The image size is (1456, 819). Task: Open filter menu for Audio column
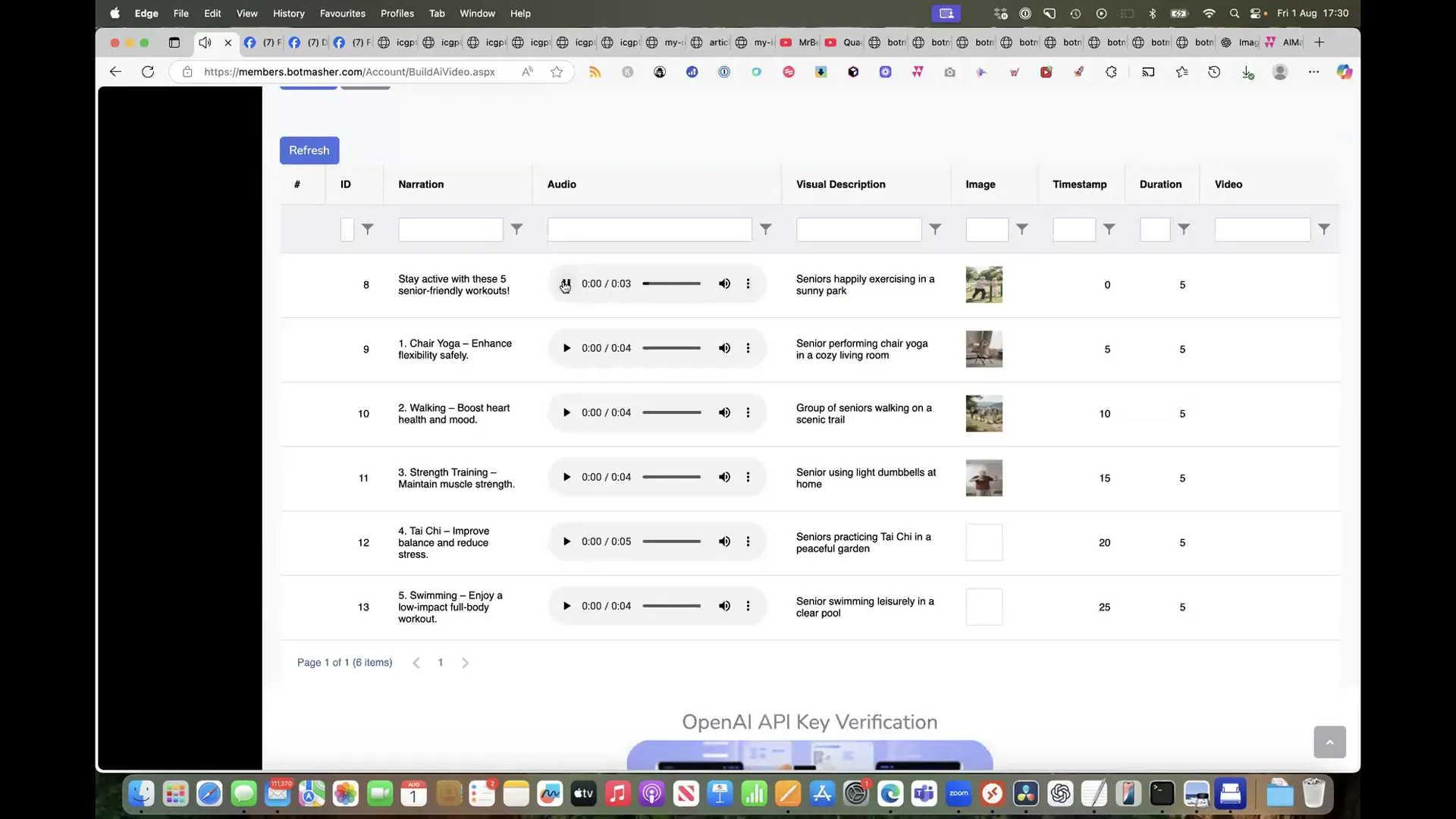point(766,229)
